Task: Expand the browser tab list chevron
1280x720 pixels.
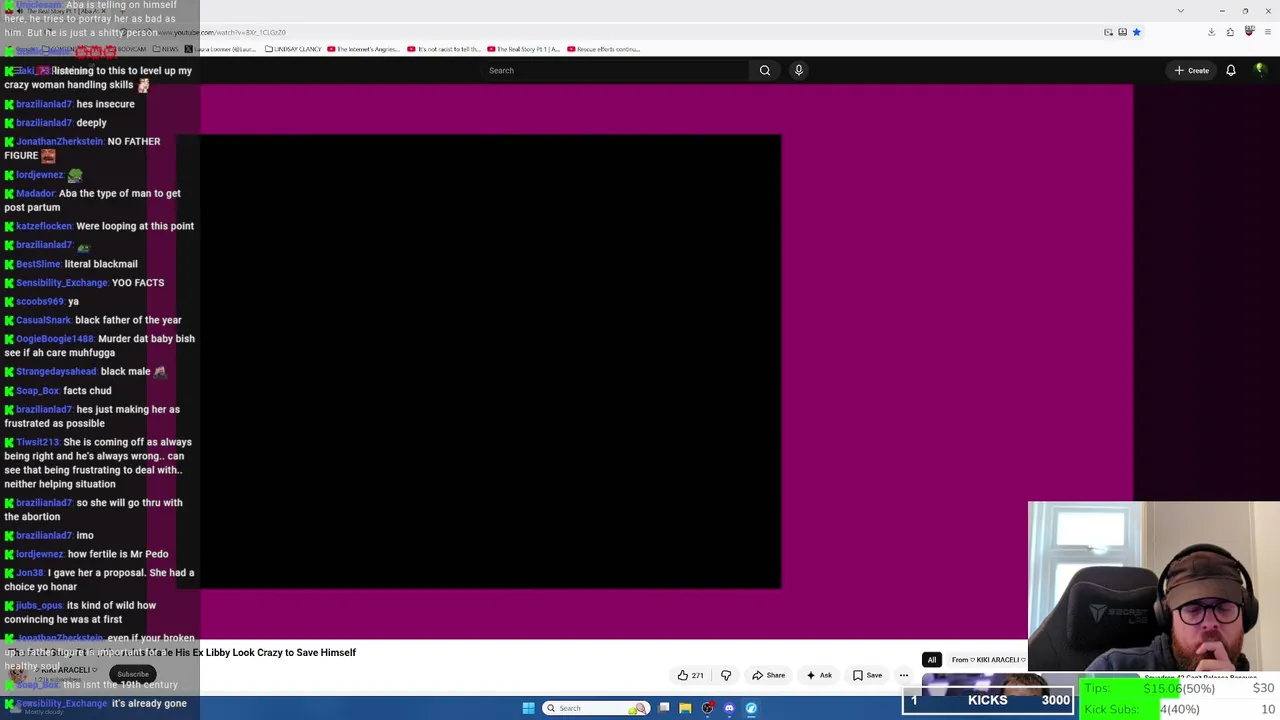Action: tap(1181, 11)
